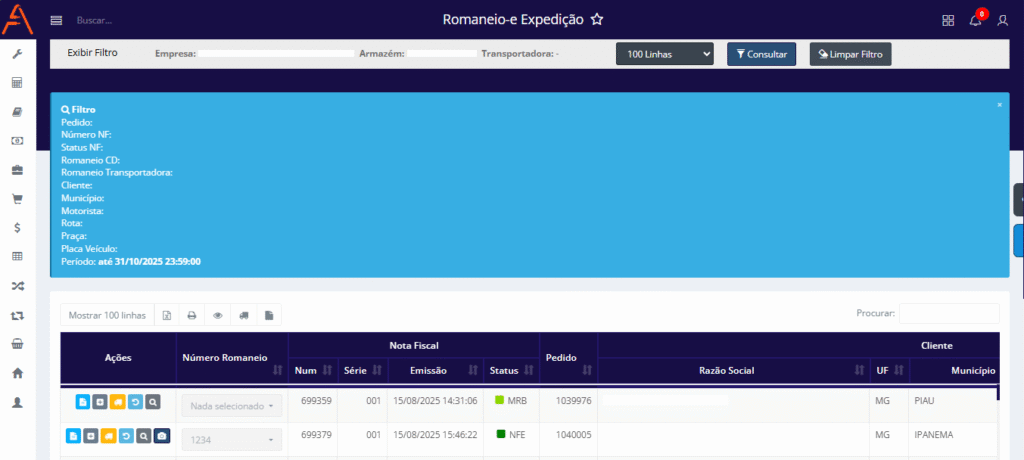The height and width of the screenshot is (460, 1024).
Task: Expand the Nada selecionado romaneio dropdown
Action: 232,406
